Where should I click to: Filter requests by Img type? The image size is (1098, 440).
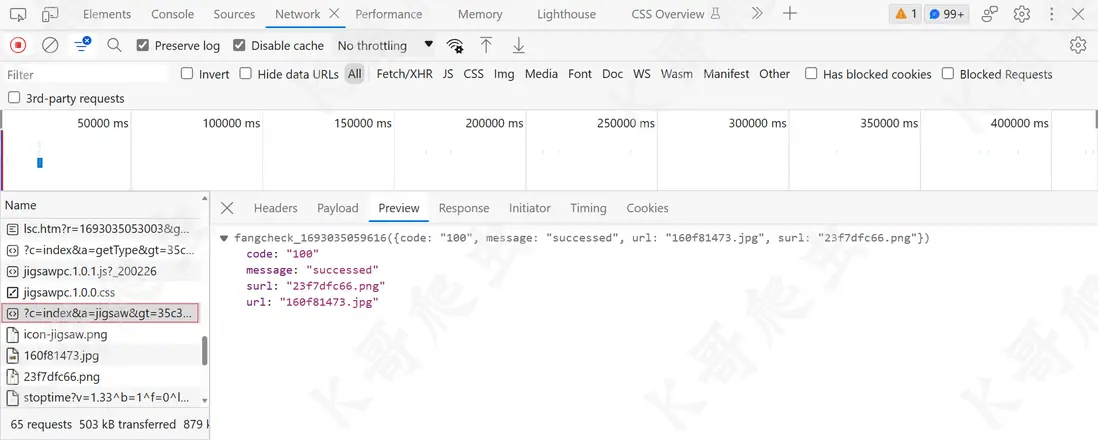(504, 74)
